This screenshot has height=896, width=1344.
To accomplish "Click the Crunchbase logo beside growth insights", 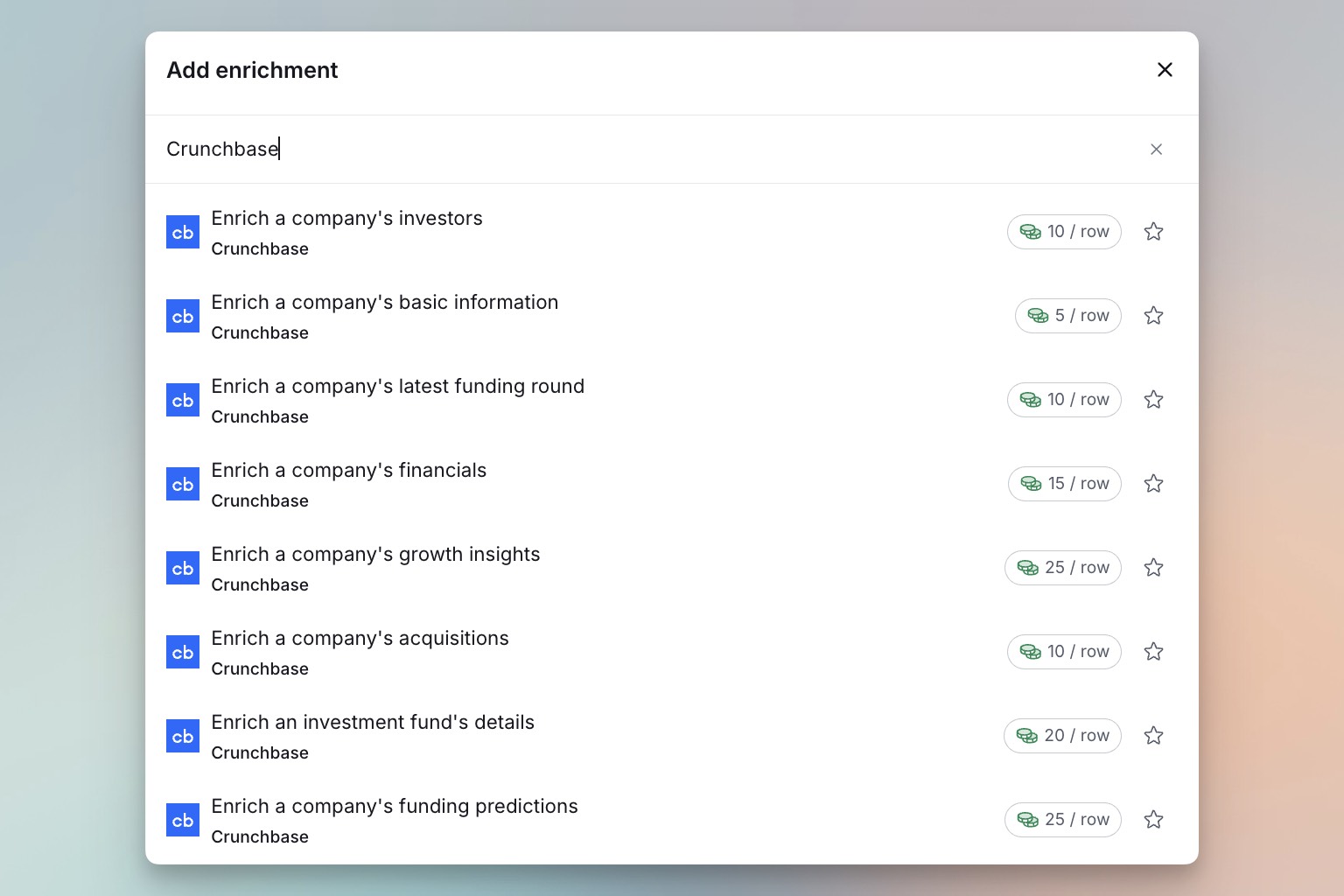I will click(x=183, y=568).
